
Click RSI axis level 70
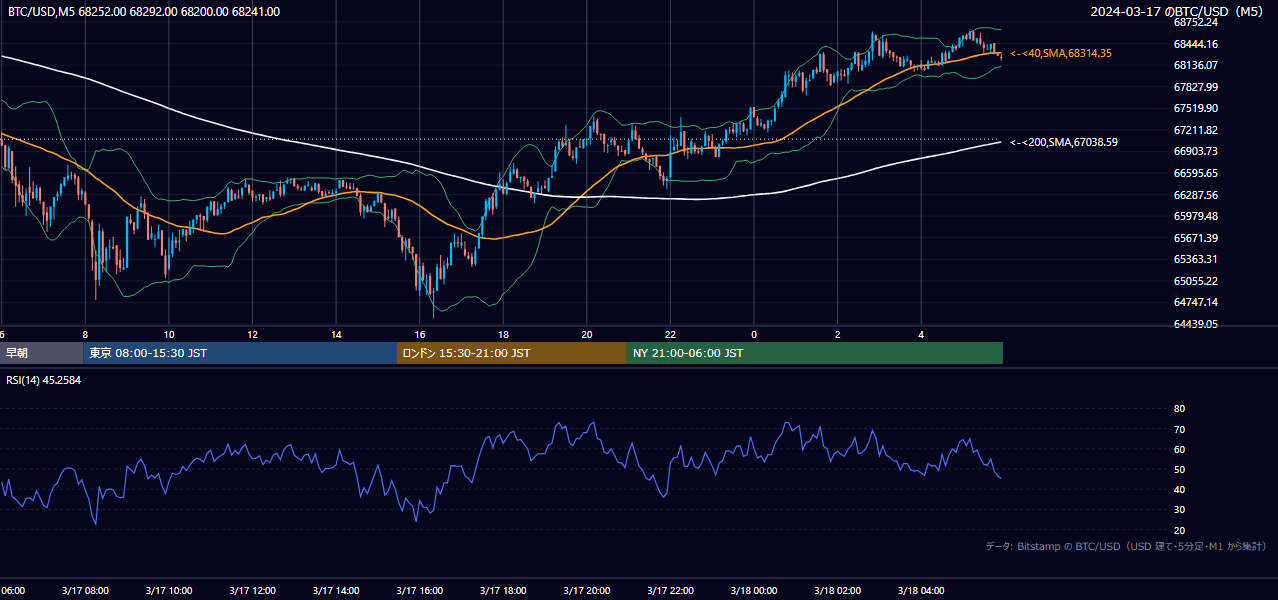pos(1179,429)
